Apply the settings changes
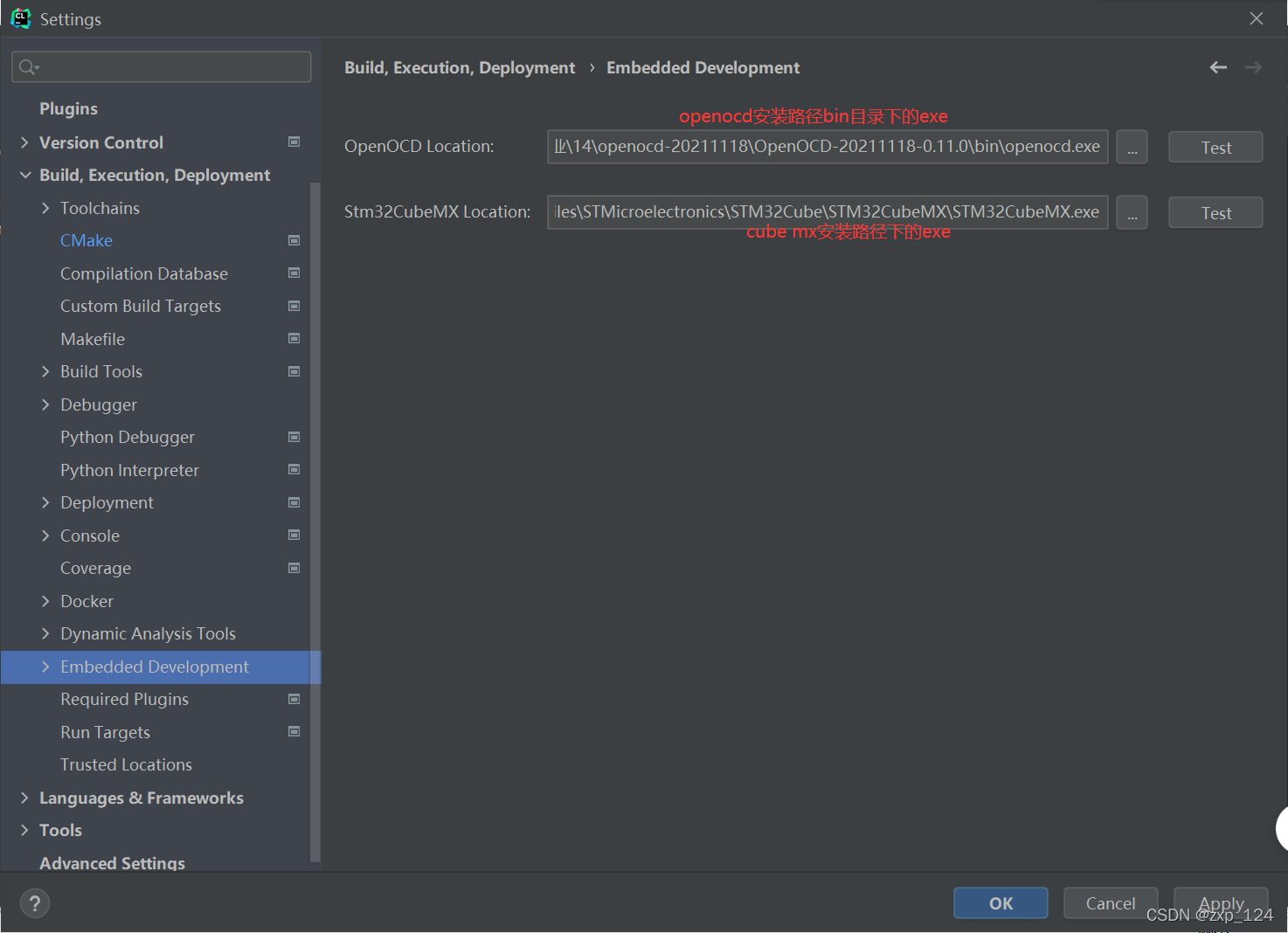The image size is (1288, 933). 1221,903
